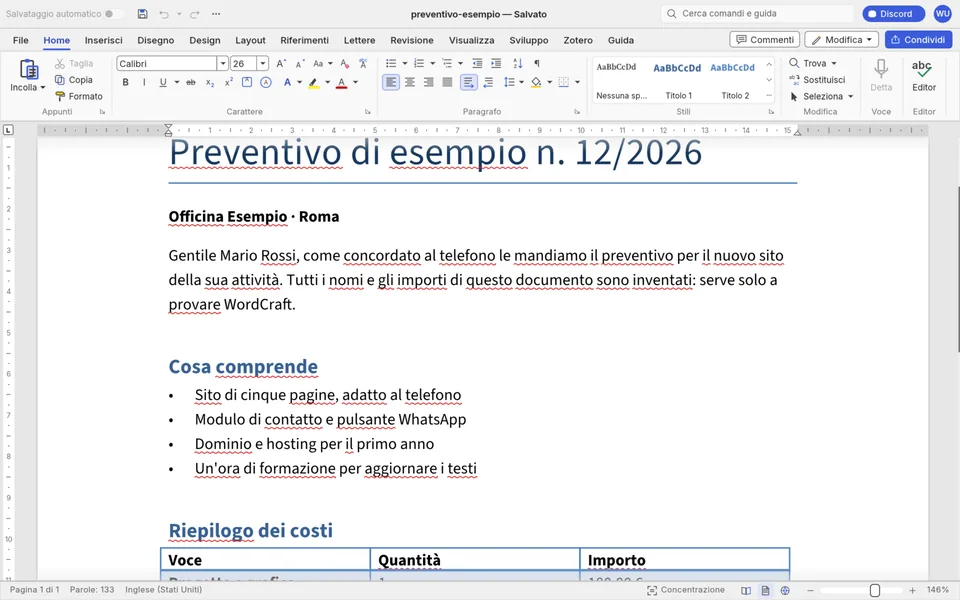This screenshot has width=960, height=600.
Task: Increase font size with the grow font icon
Action: pyautogui.click(x=280, y=63)
